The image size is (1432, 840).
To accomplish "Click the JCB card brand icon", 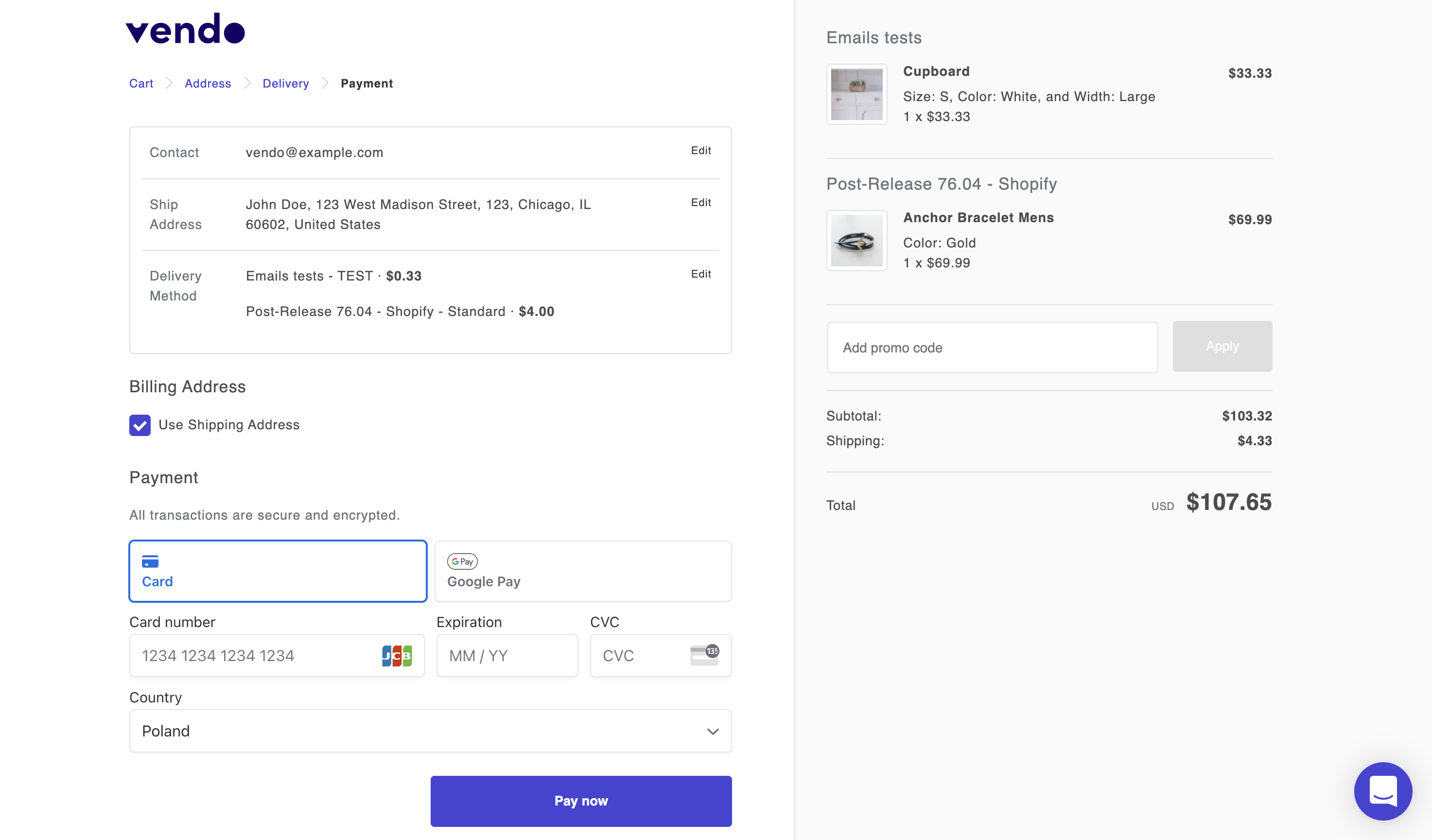I will click(397, 656).
